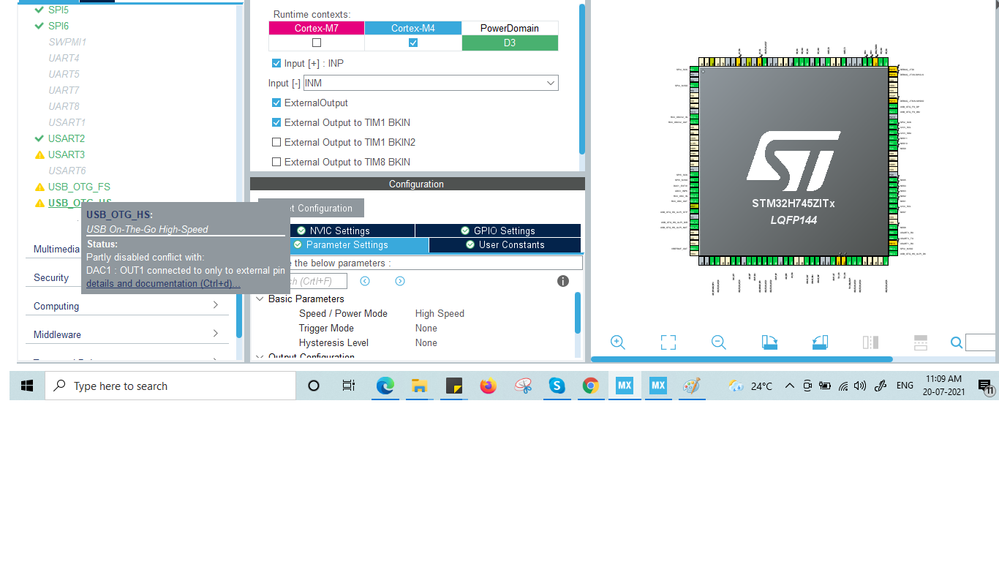Open File Explorer from taskbar

coord(419,385)
